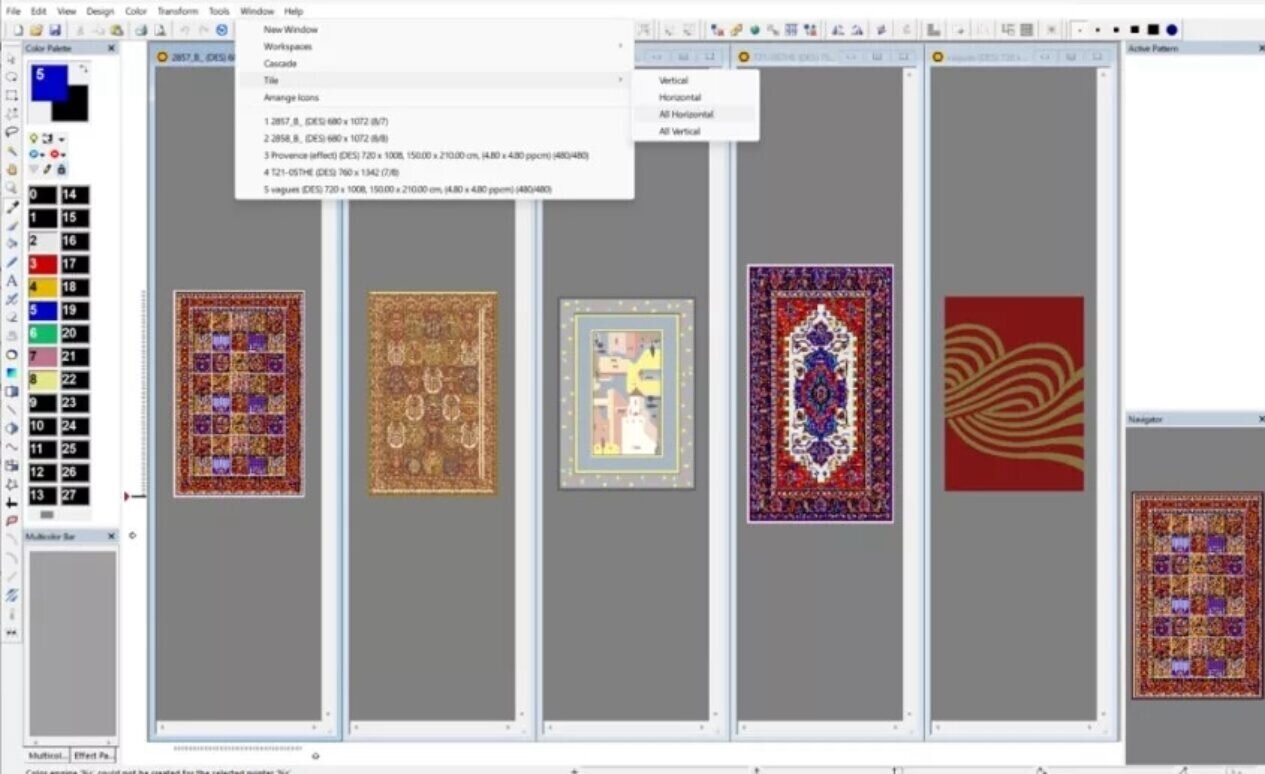
Task: Choose All Horizontal from Tile submenu
Action: coord(686,114)
